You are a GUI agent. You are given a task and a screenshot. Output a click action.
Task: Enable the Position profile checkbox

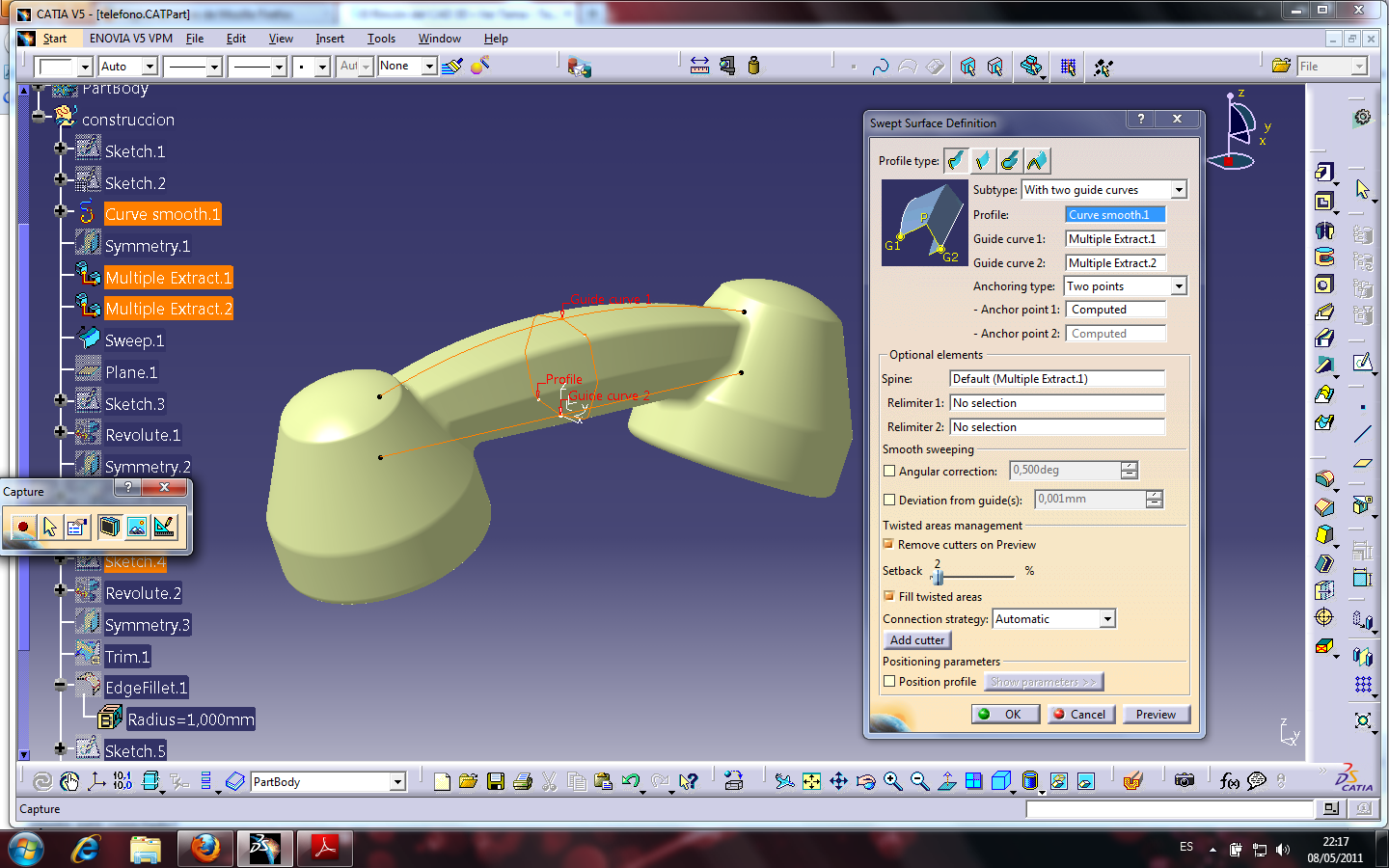[889, 681]
